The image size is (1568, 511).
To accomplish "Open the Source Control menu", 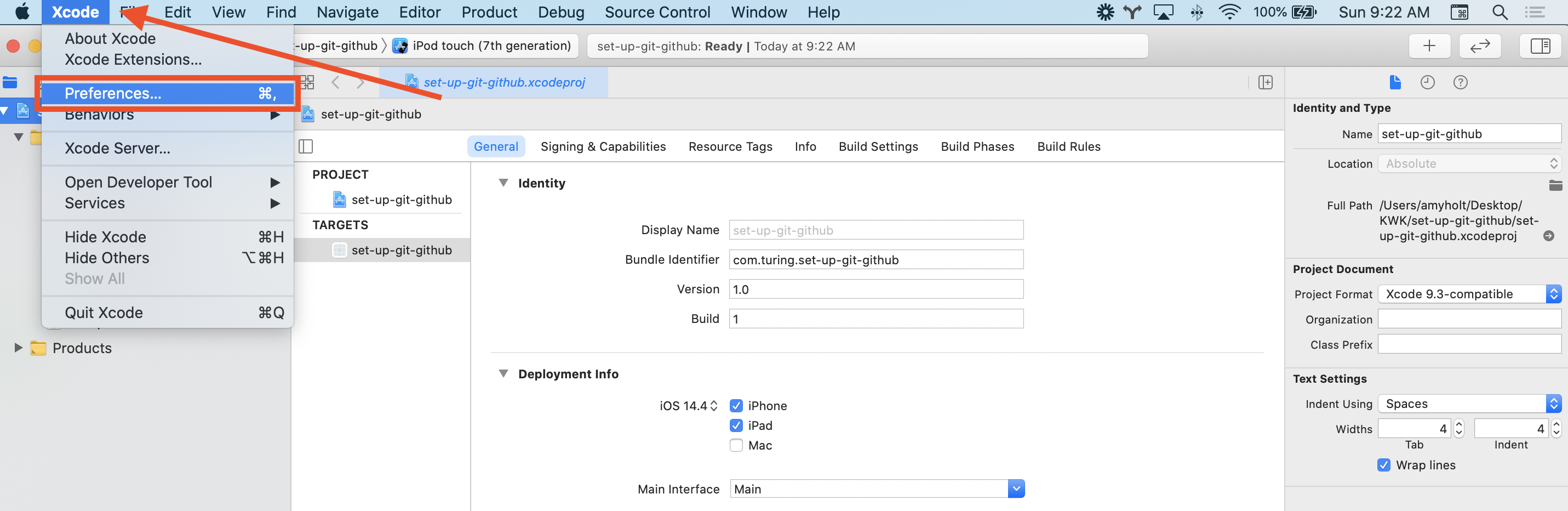I will 657,12.
